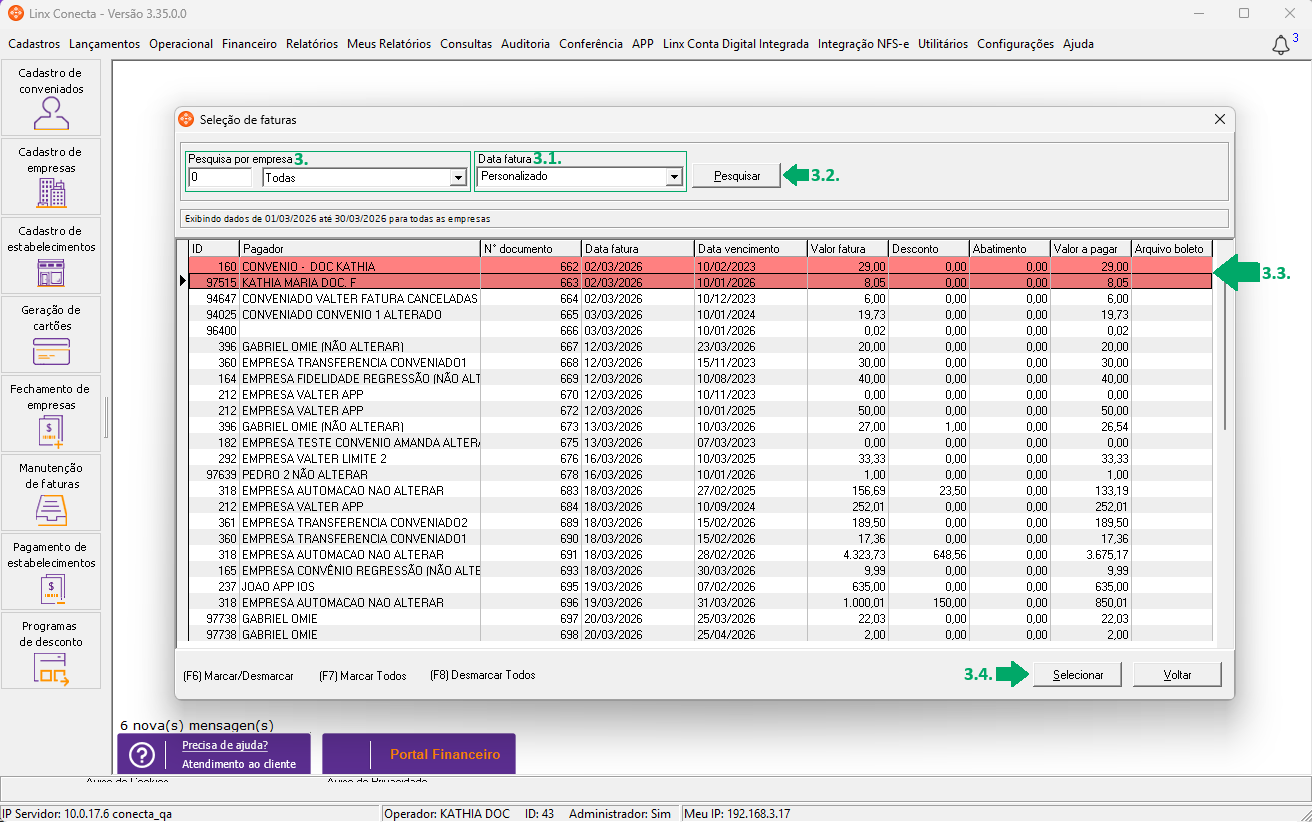Open the Financeiro menu
This screenshot has width=1312, height=822.
(249, 44)
